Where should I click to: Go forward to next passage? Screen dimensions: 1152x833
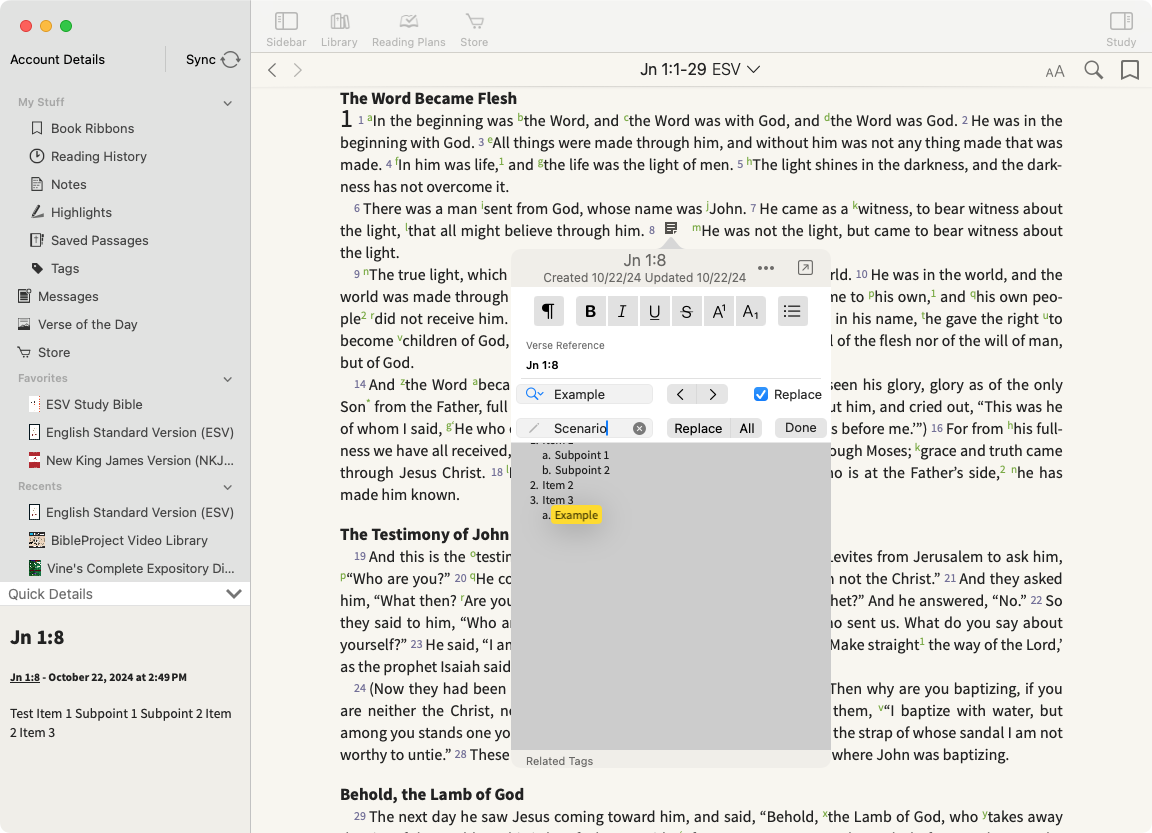[x=298, y=70]
